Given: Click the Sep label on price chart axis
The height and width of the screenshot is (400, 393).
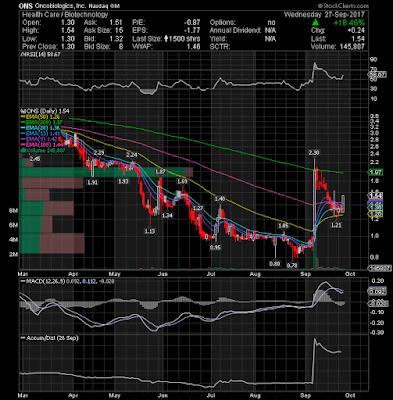Looking at the screenshot, I should pyautogui.click(x=306, y=274).
